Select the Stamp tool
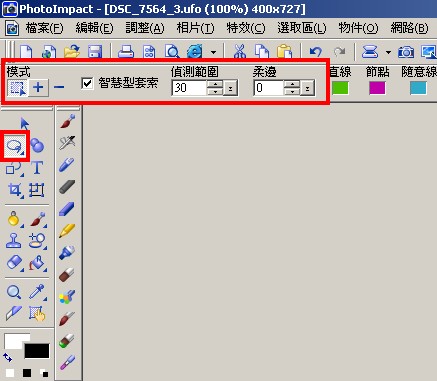The width and height of the screenshot is (437, 381). coord(13,241)
